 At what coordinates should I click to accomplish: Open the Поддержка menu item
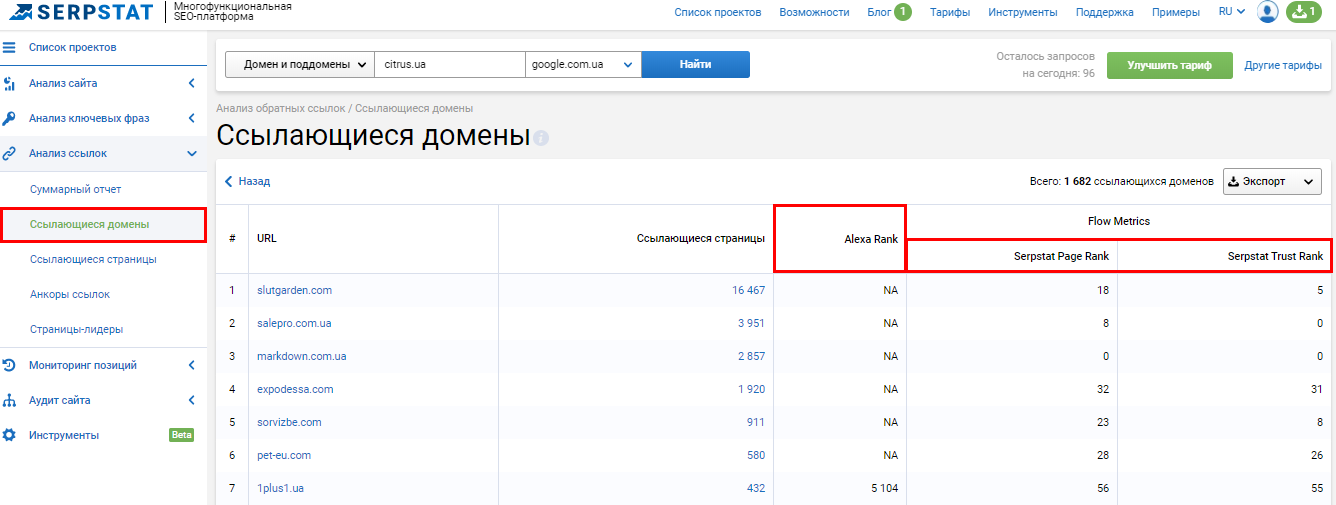pos(1105,12)
